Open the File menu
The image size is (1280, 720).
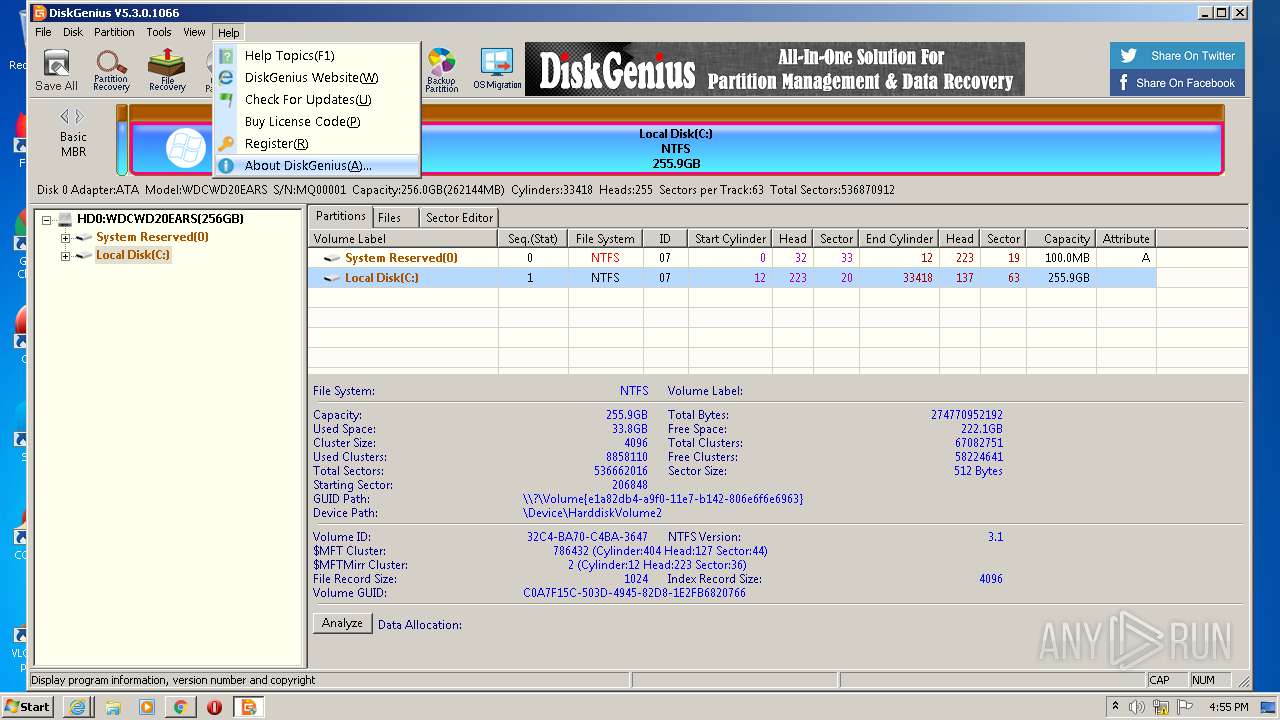coord(43,32)
